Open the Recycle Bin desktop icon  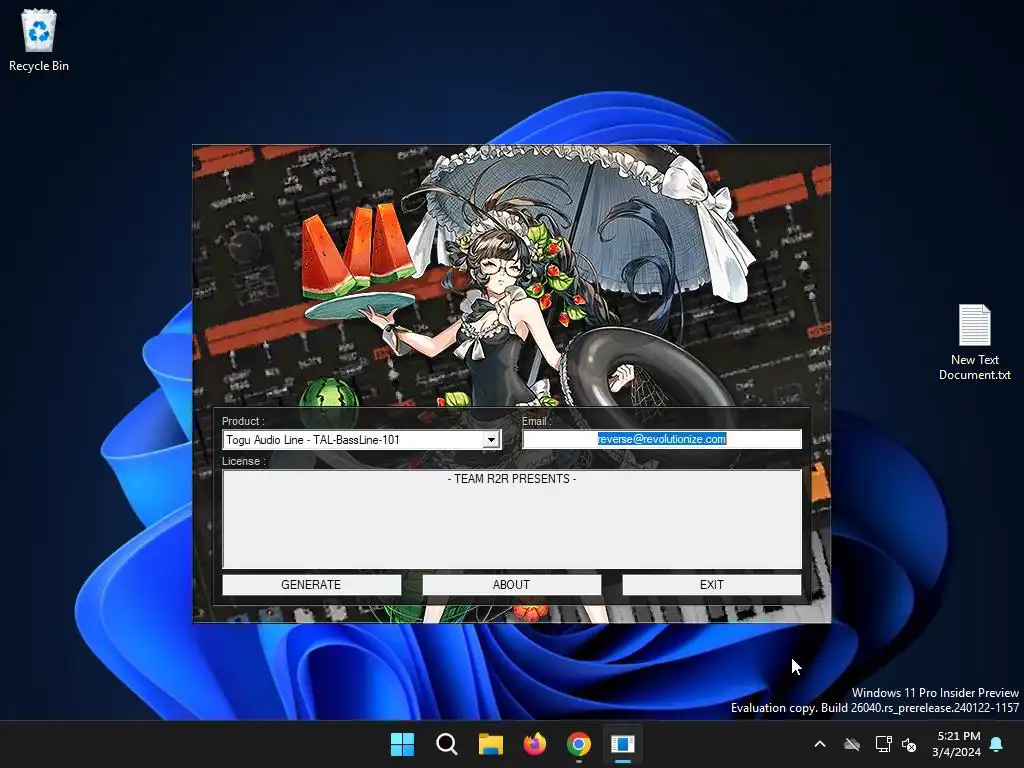click(39, 40)
